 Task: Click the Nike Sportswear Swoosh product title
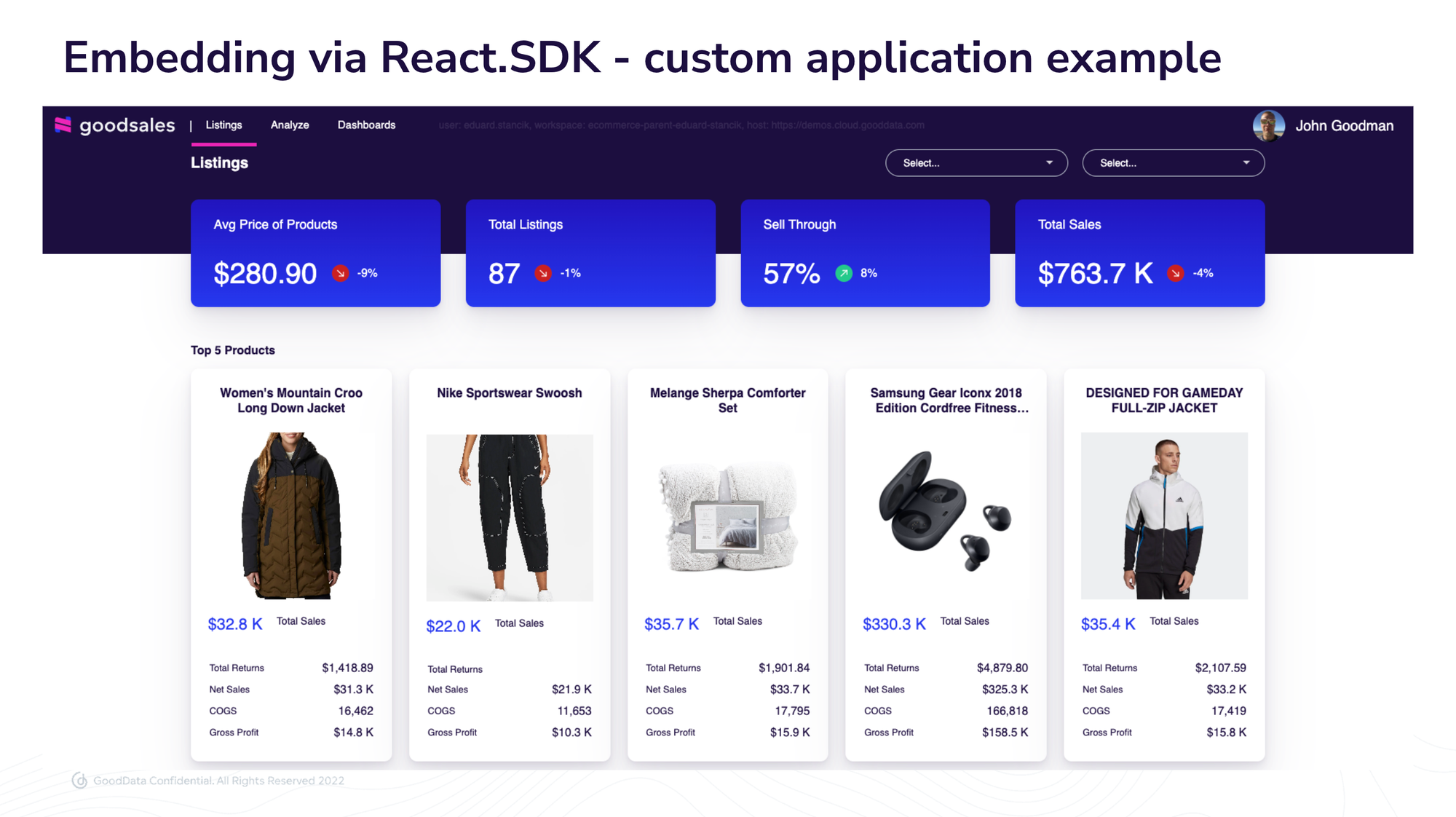[x=509, y=392]
